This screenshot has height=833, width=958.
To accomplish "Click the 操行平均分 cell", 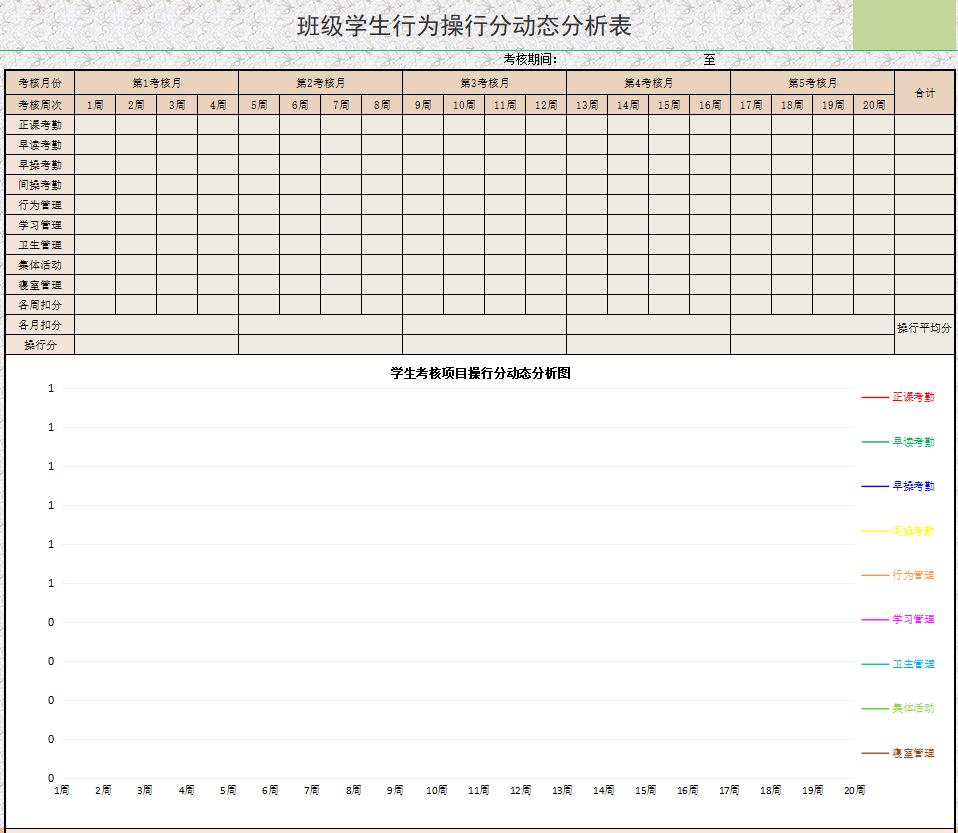I will pos(924,325).
